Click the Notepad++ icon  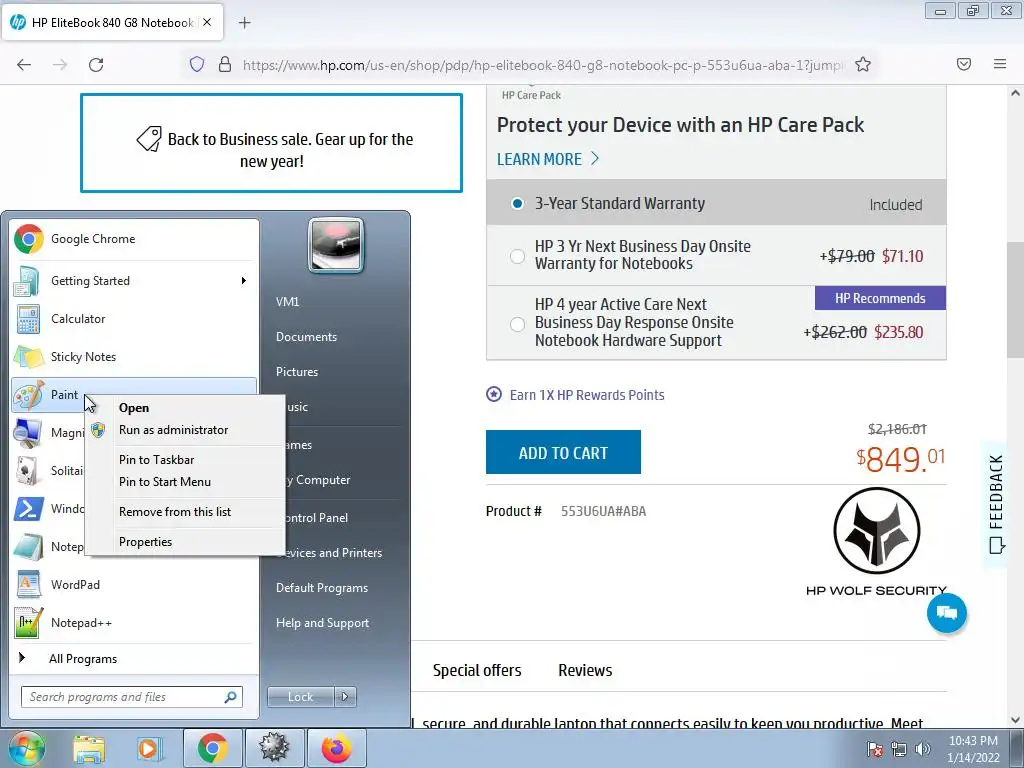coord(28,622)
